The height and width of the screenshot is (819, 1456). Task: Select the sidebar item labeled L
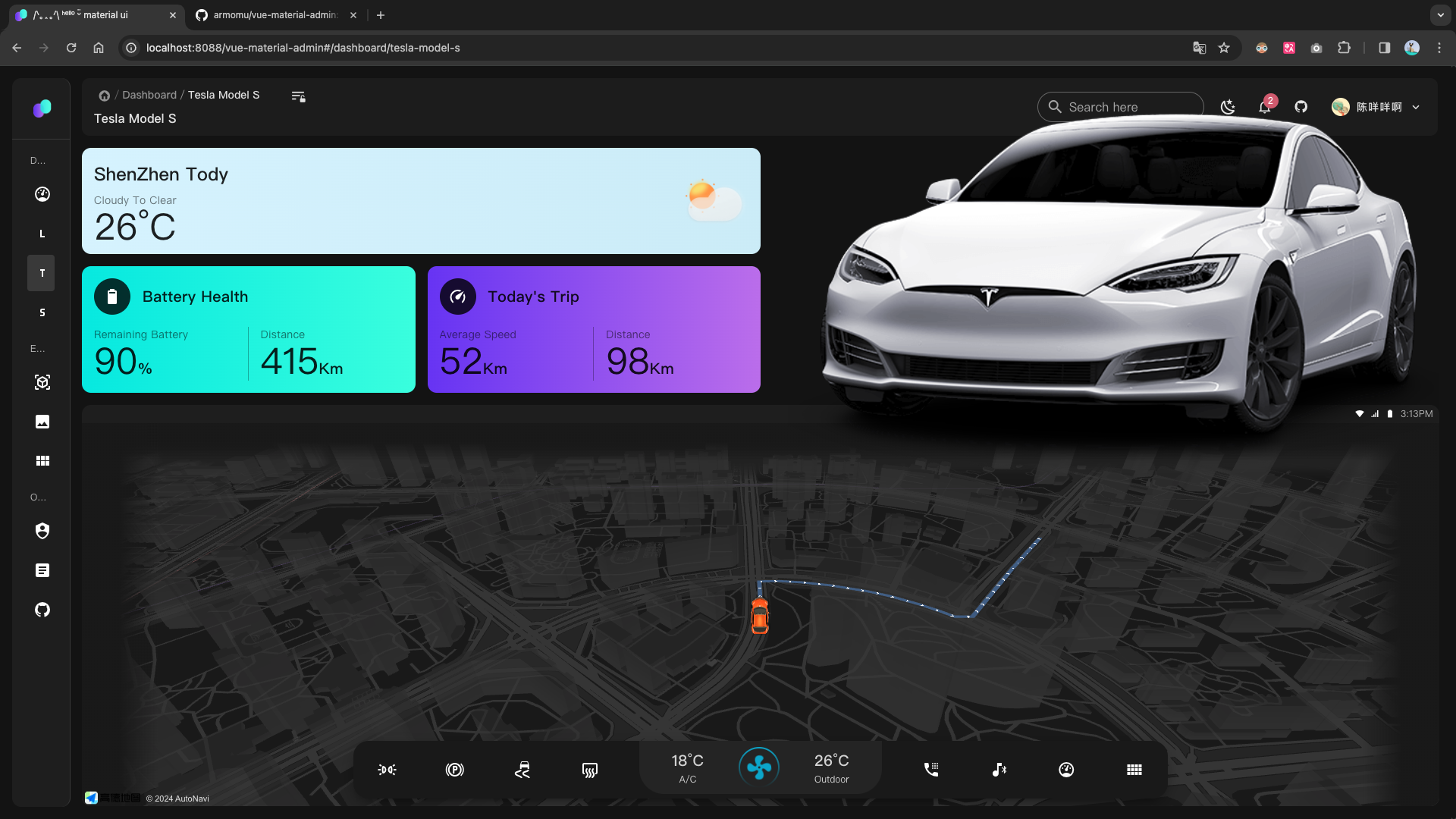(x=42, y=234)
